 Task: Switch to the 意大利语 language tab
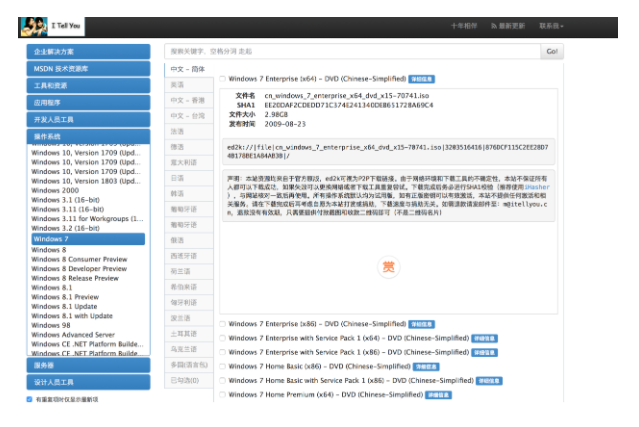pyautogui.click(x=189, y=163)
